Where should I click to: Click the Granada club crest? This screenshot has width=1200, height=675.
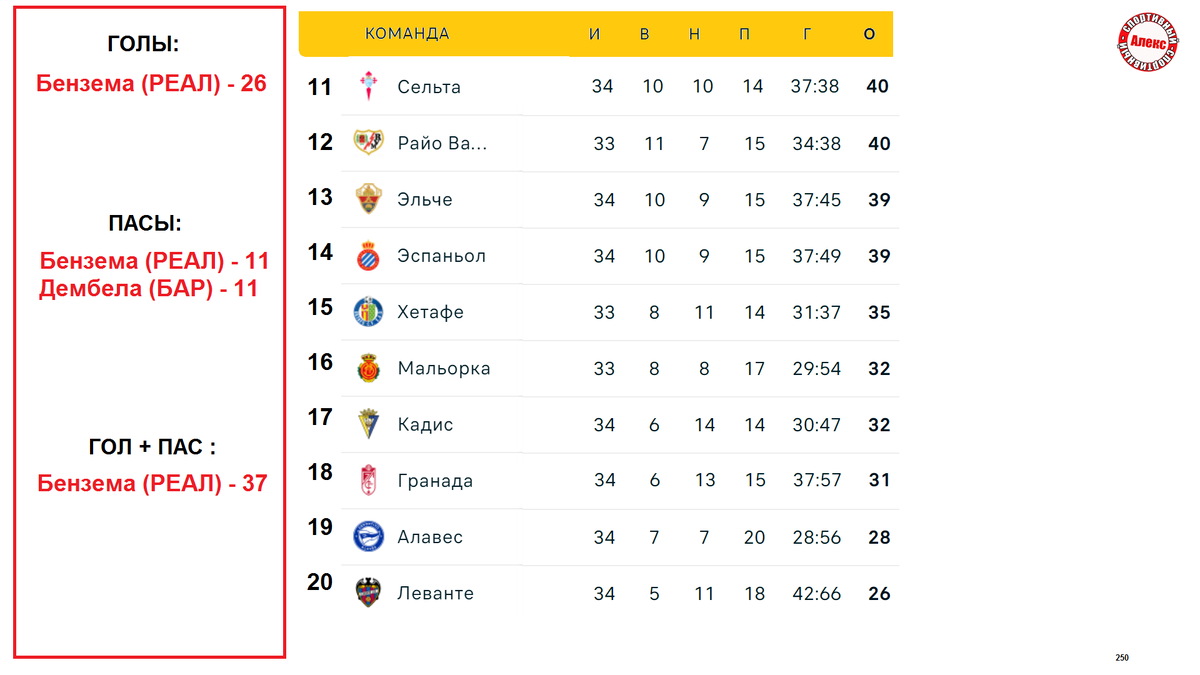(x=368, y=481)
